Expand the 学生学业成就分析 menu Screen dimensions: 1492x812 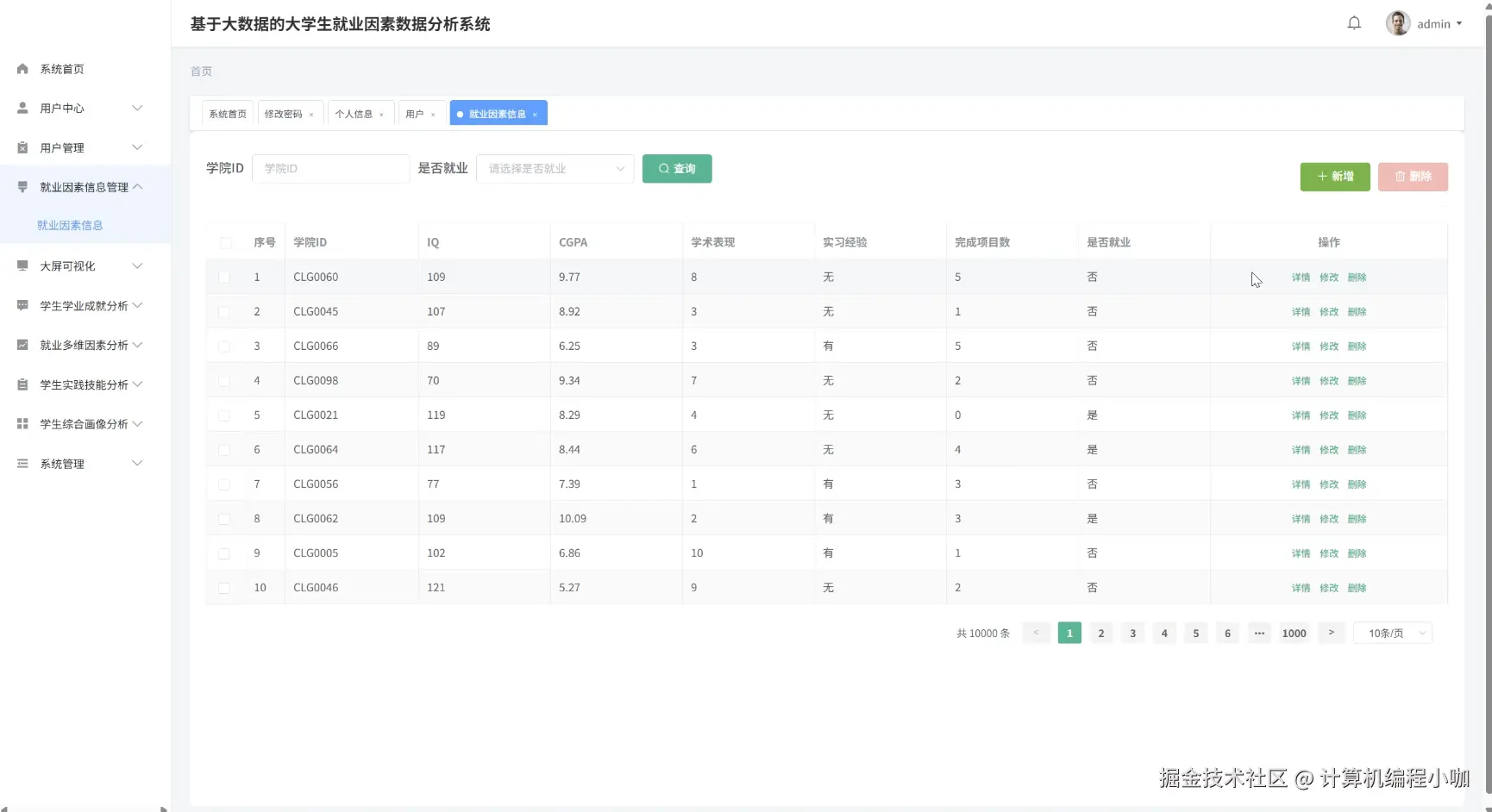tap(137, 305)
